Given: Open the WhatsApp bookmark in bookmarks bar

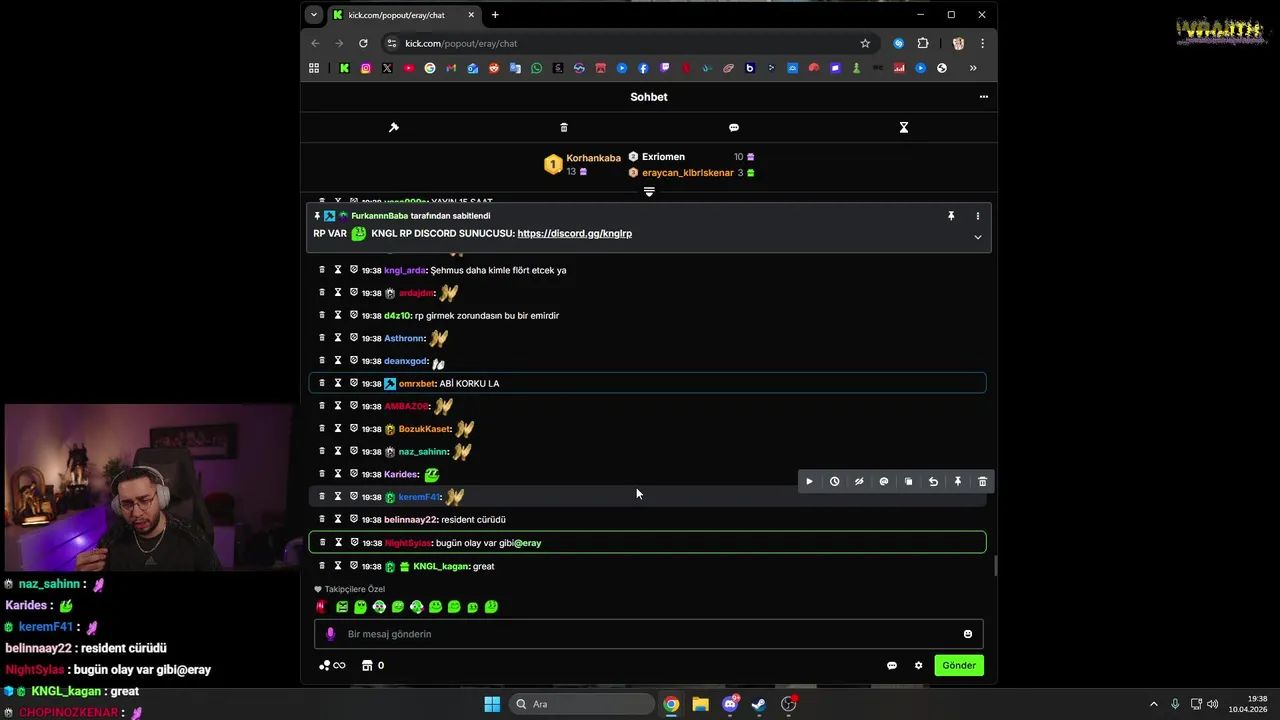Looking at the screenshot, I should click(537, 68).
